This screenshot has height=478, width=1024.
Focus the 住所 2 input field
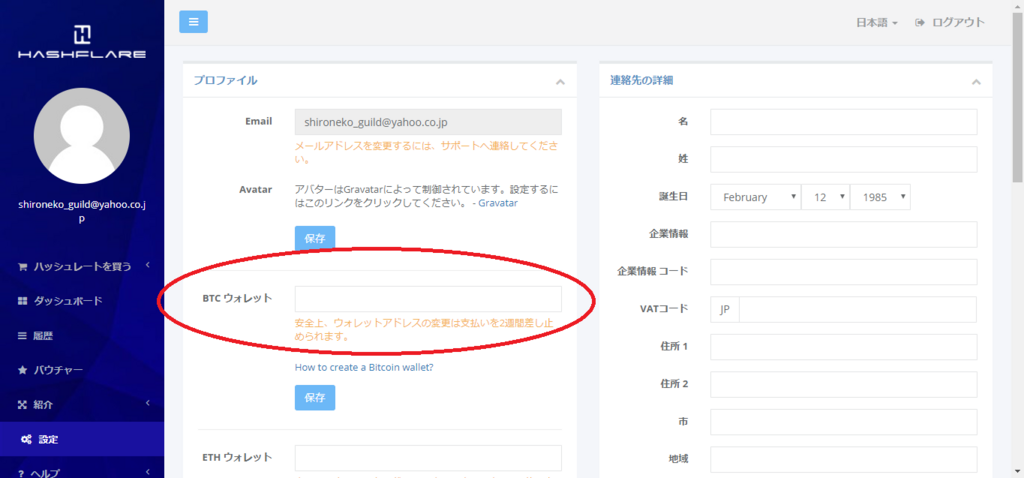coord(844,385)
